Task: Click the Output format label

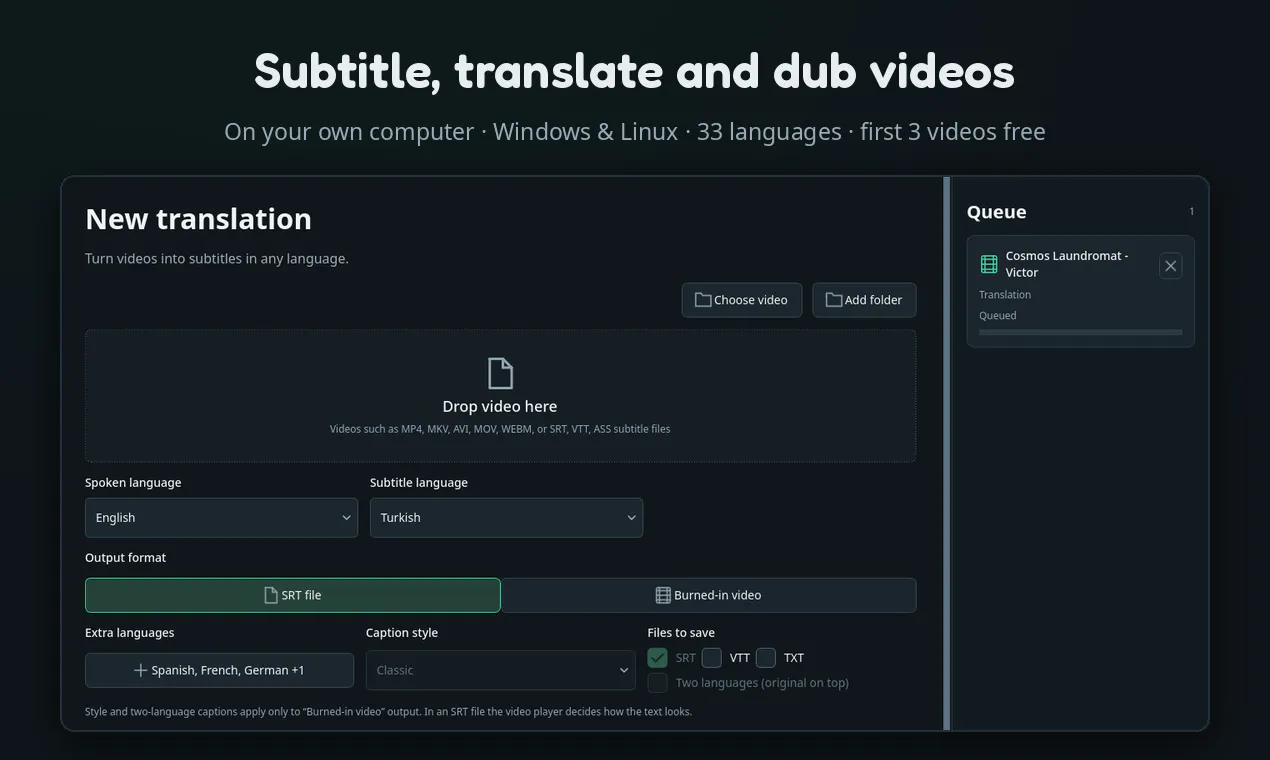Action: tap(125, 558)
